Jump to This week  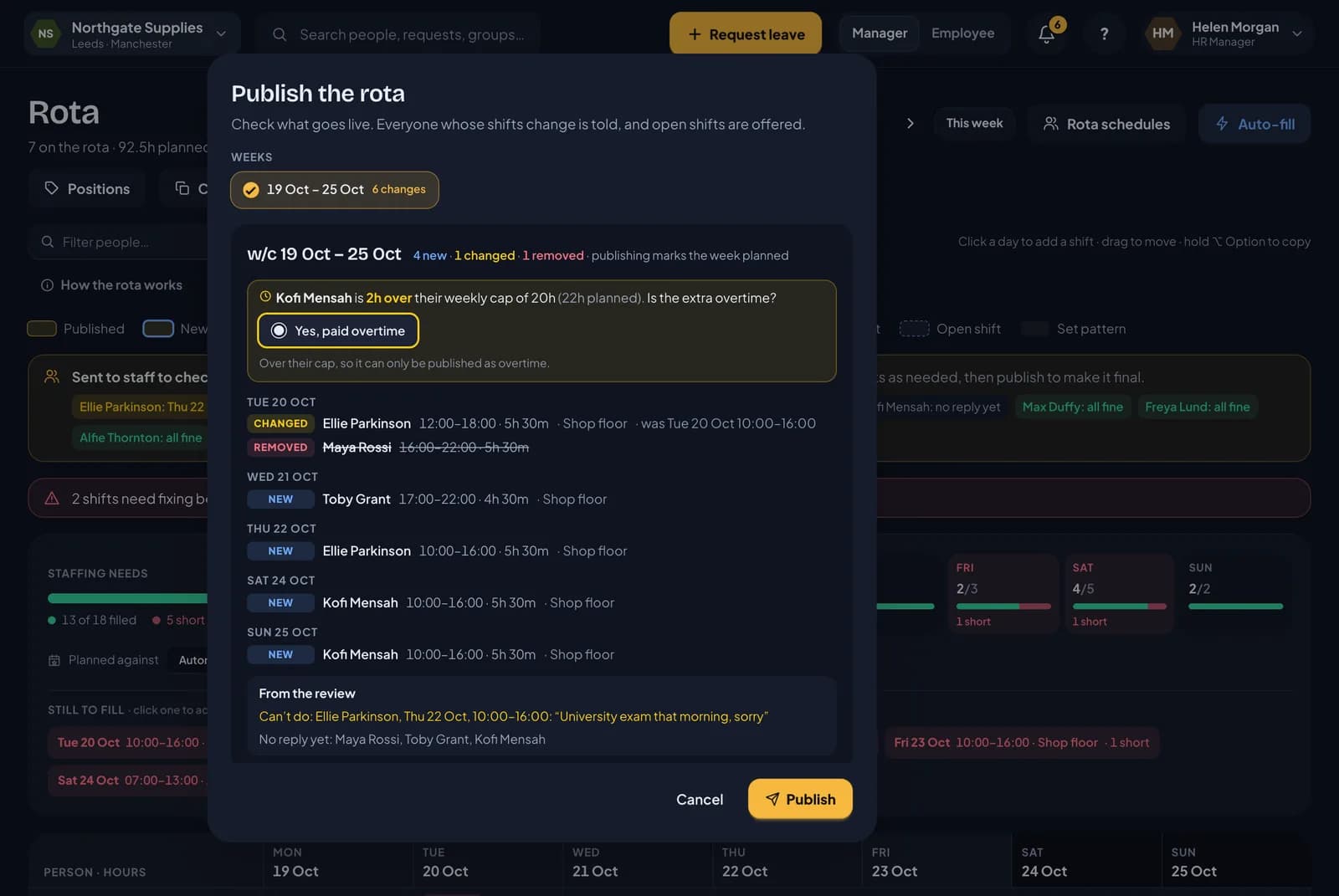974,123
